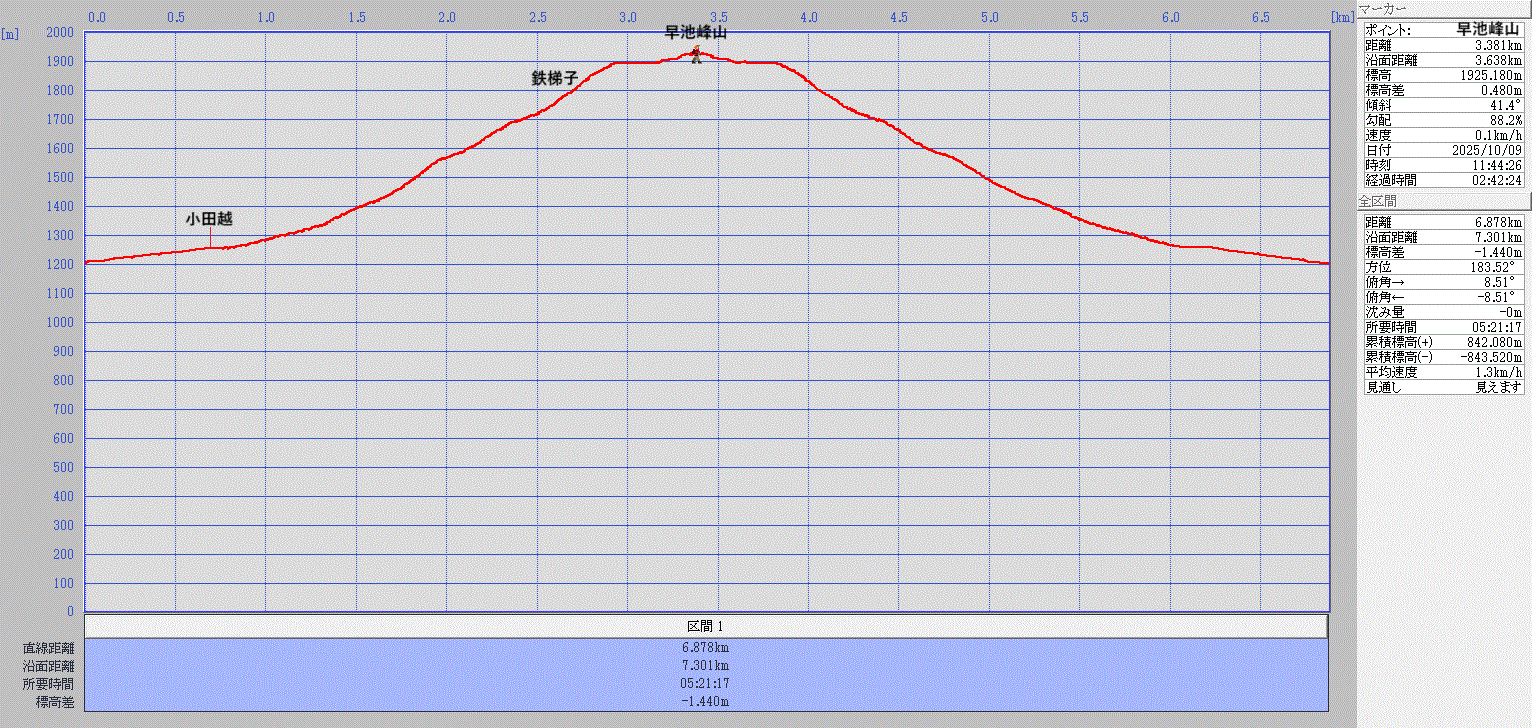Click the 早池峰山 summit label on graph
This screenshot has width=1532, height=728.
coord(695,32)
